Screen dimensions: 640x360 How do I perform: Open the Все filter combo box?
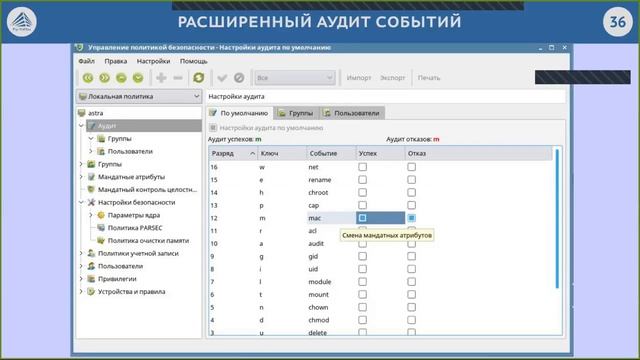click(295, 78)
